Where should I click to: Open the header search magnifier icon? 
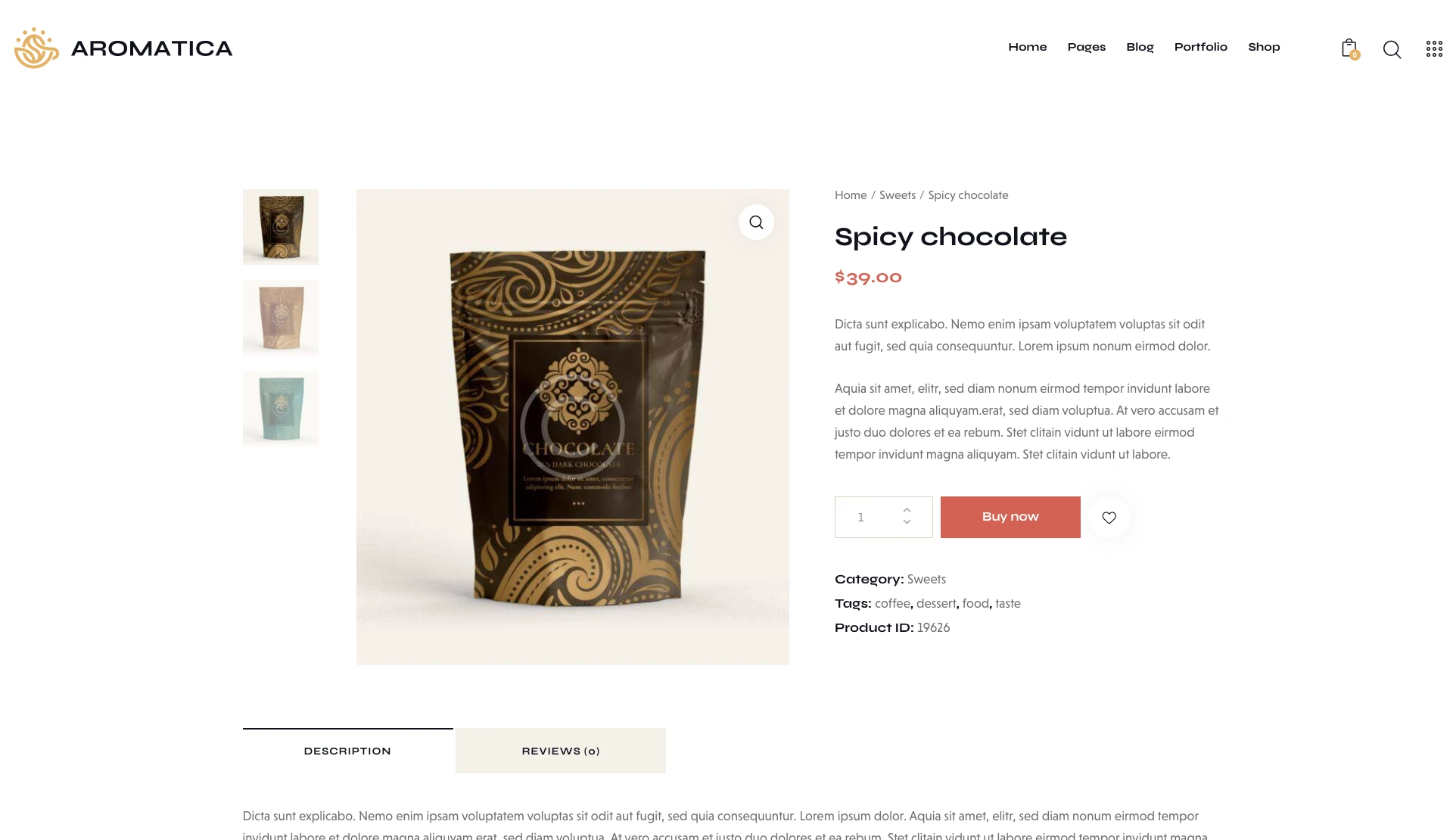(1392, 49)
